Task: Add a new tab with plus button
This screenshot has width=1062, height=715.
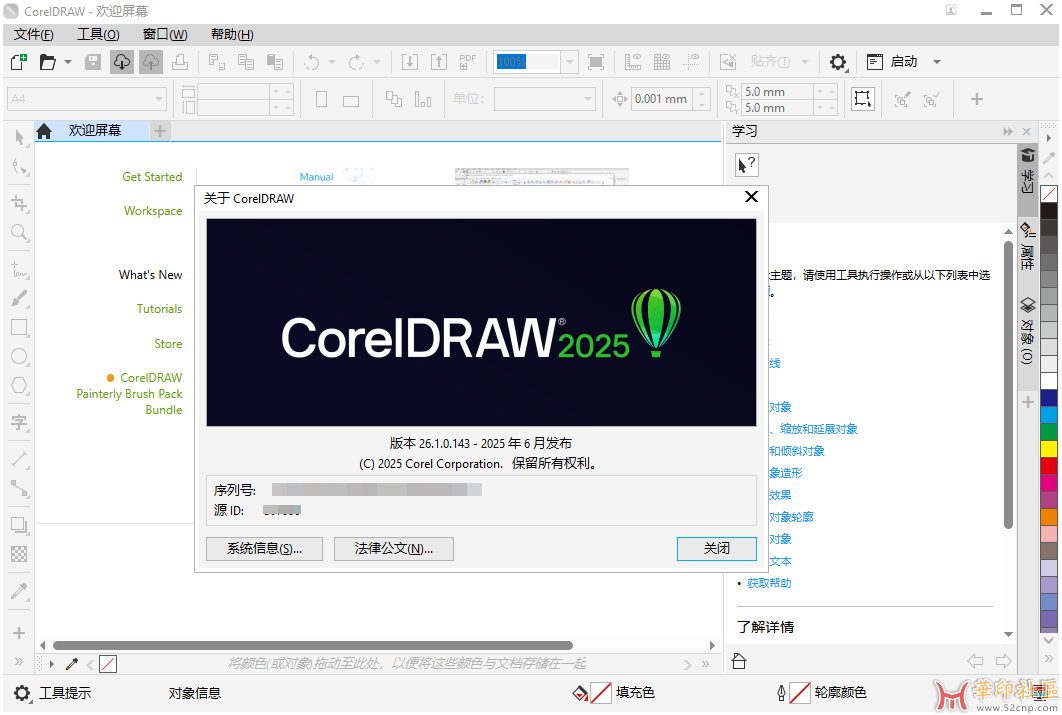Action: (160, 131)
